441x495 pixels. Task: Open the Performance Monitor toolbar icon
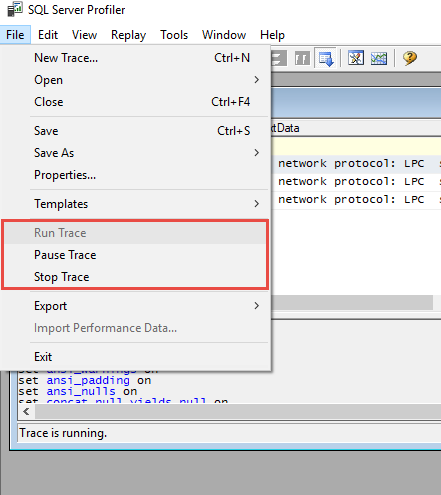point(379,59)
